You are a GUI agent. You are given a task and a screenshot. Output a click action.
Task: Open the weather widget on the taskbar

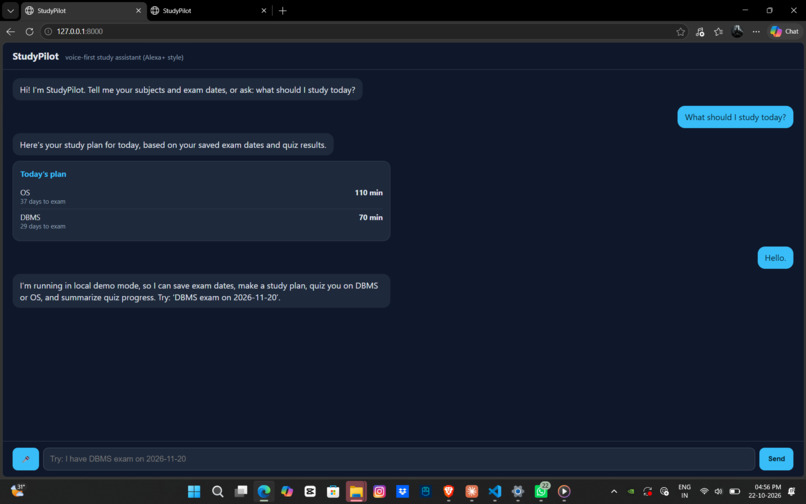18,491
